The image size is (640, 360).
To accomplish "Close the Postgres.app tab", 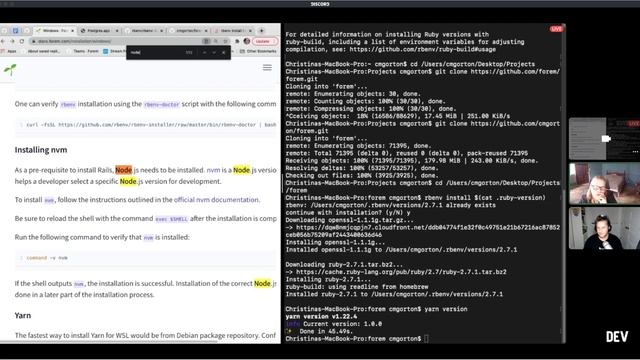I will point(117,31).
